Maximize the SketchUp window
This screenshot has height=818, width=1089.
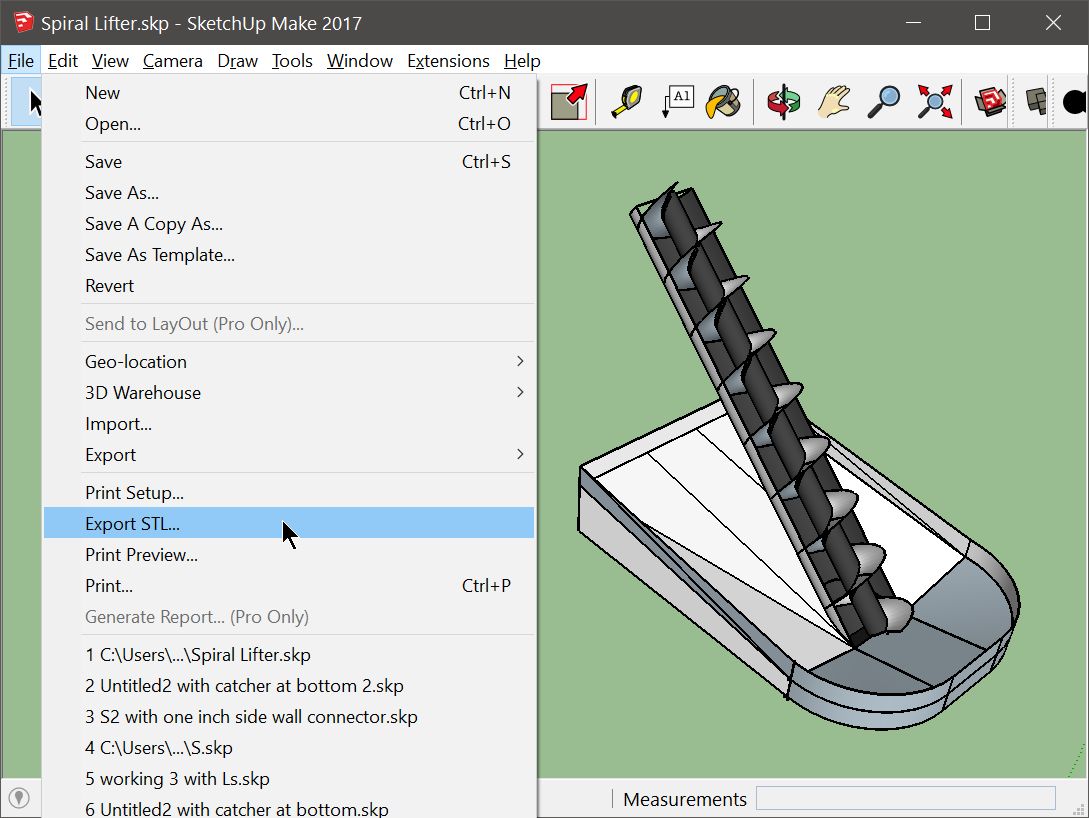click(982, 23)
